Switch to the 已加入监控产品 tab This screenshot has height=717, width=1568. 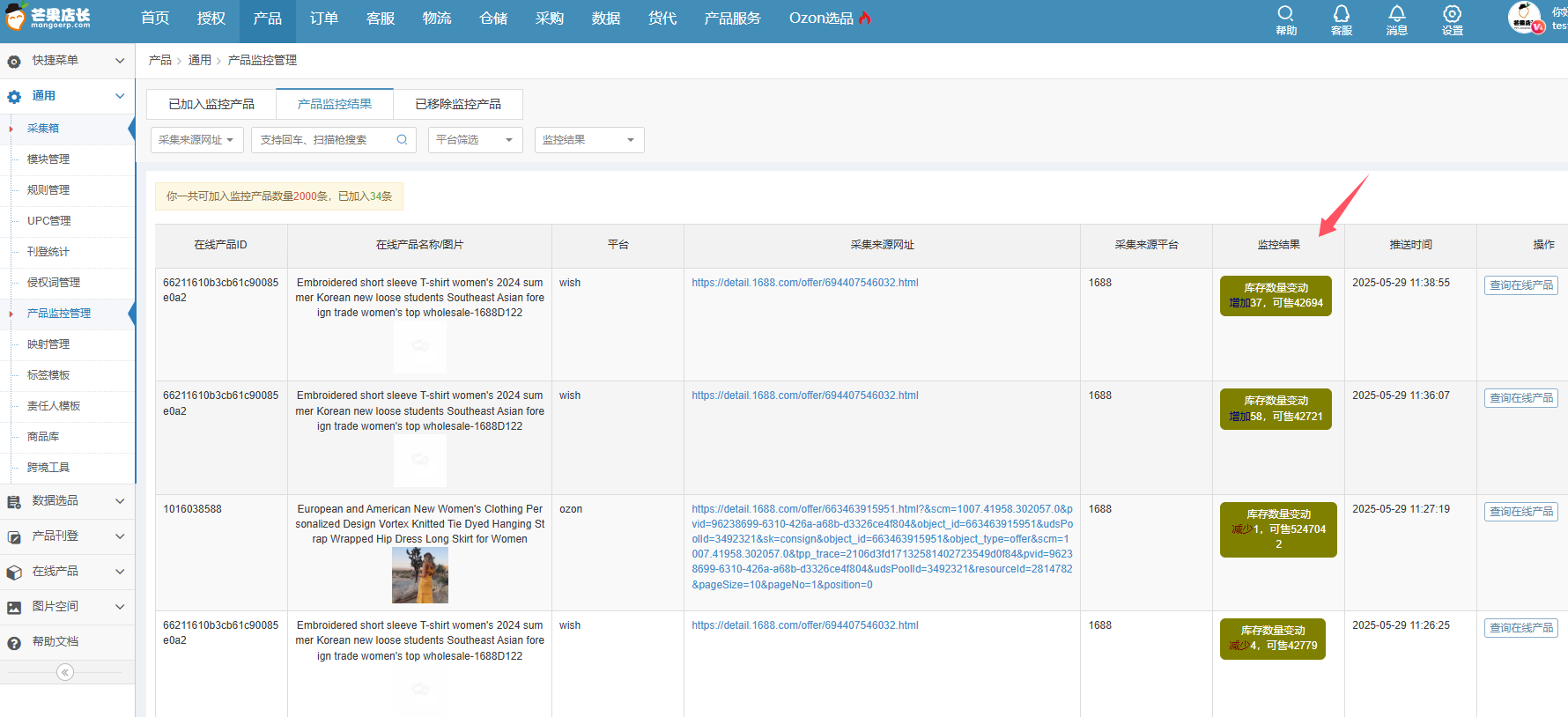(x=211, y=104)
